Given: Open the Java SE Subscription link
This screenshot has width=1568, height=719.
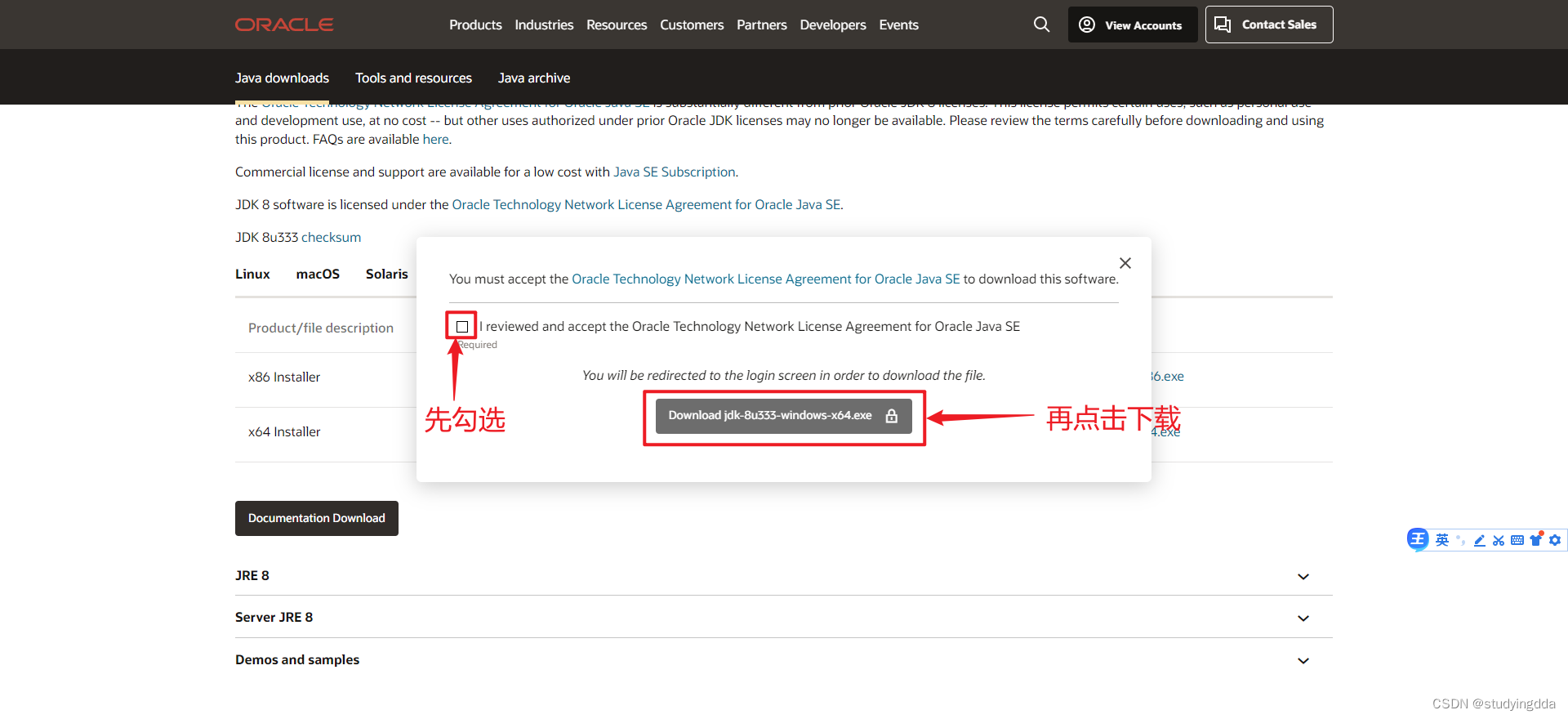Looking at the screenshot, I should click(675, 172).
